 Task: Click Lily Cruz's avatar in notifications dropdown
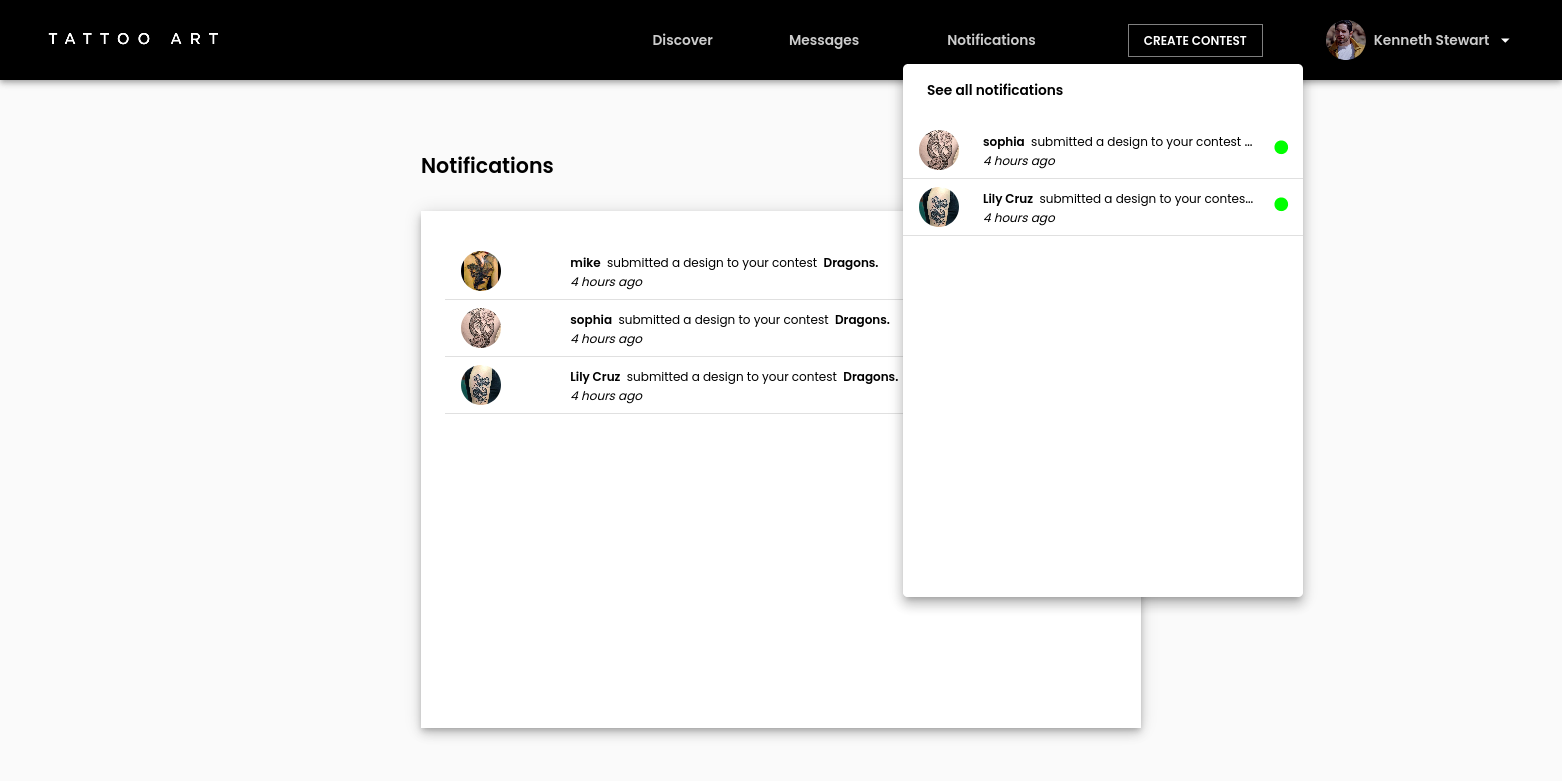click(939, 207)
